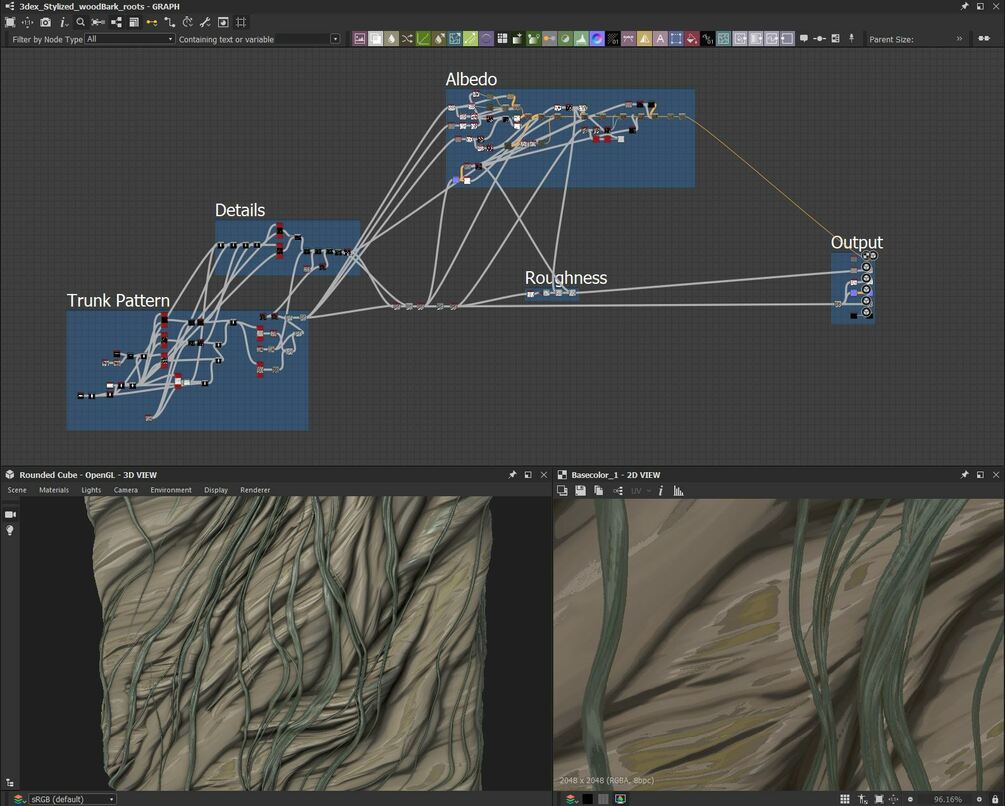
Task: Open Filter by Node Type dropdown
Action: pyautogui.click(x=129, y=39)
